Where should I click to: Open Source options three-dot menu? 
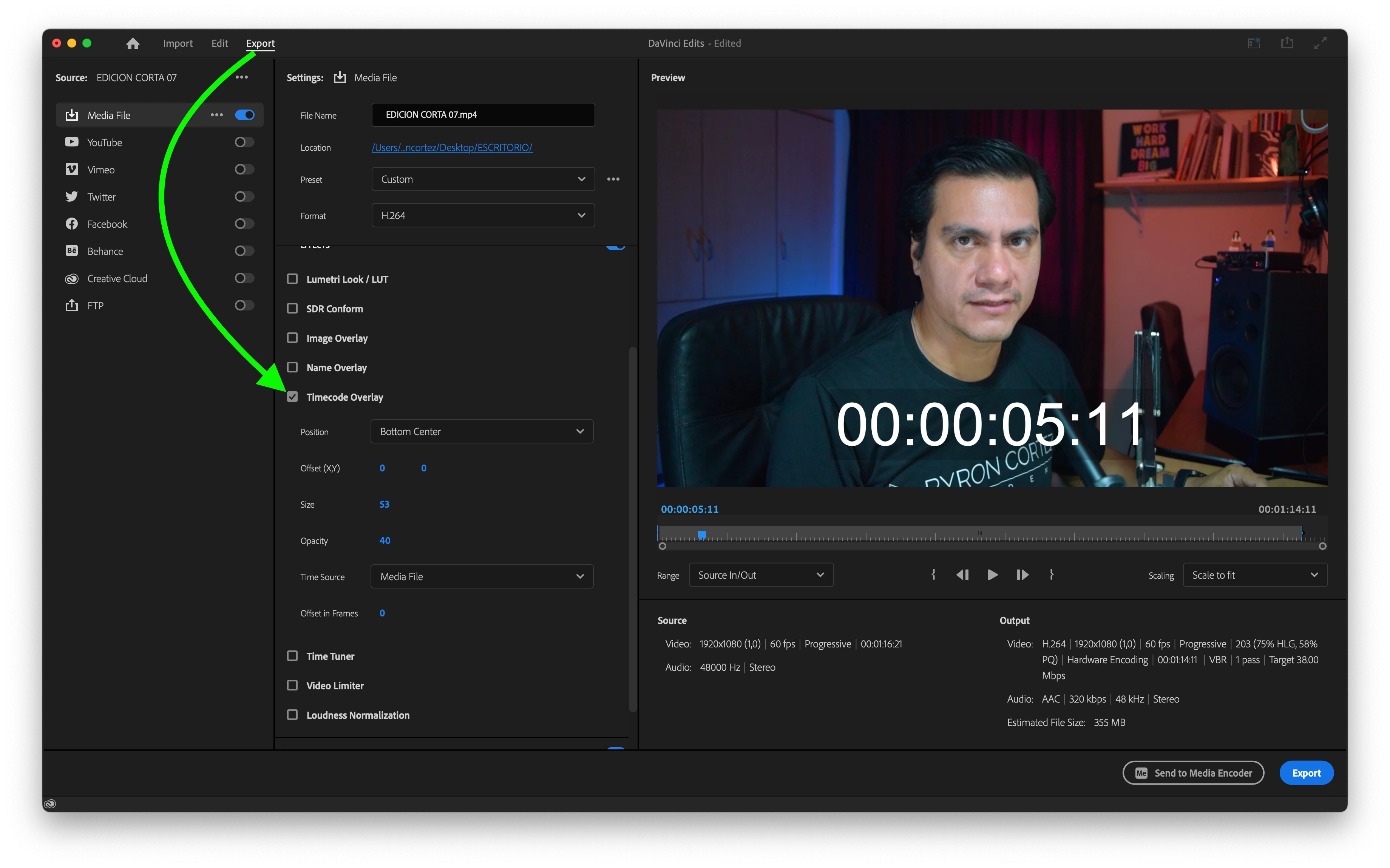pos(242,77)
